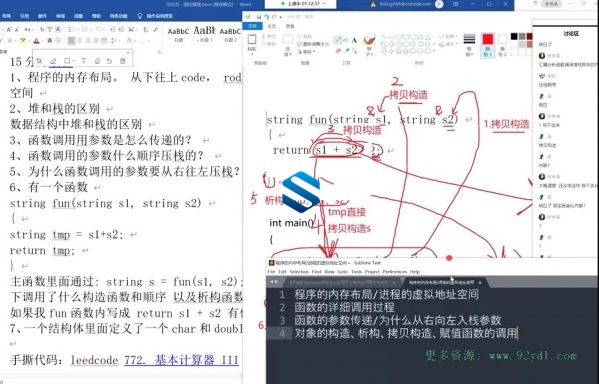Open Paint shape fill dropdown

pos(448,44)
